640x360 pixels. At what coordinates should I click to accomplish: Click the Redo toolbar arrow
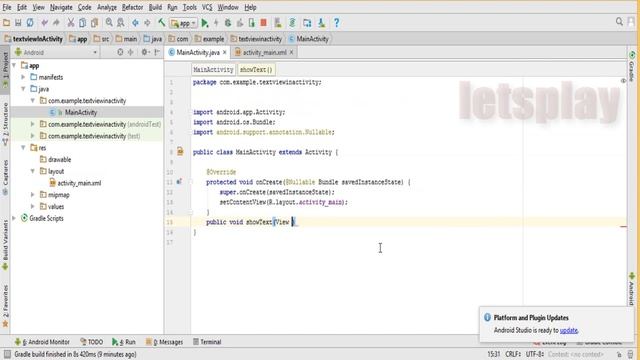coord(56,23)
